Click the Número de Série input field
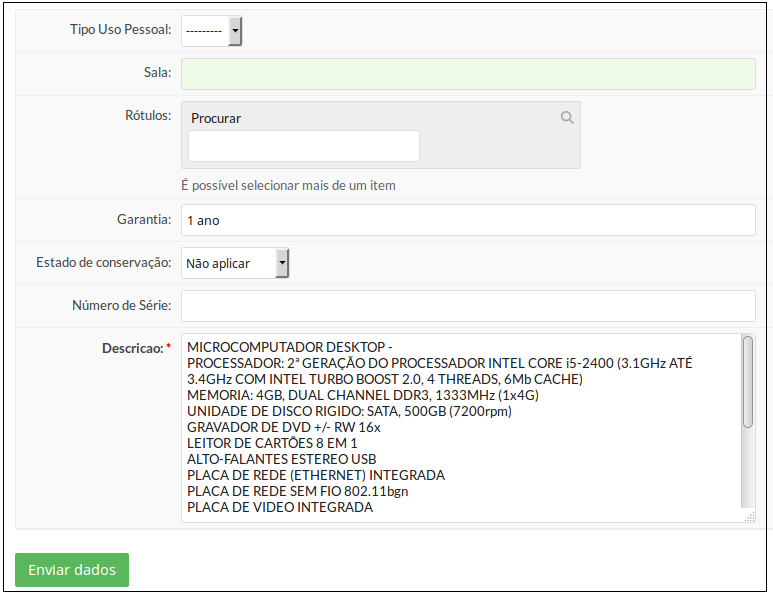The width and height of the screenshot is (773, 599). tap(468, 306)
